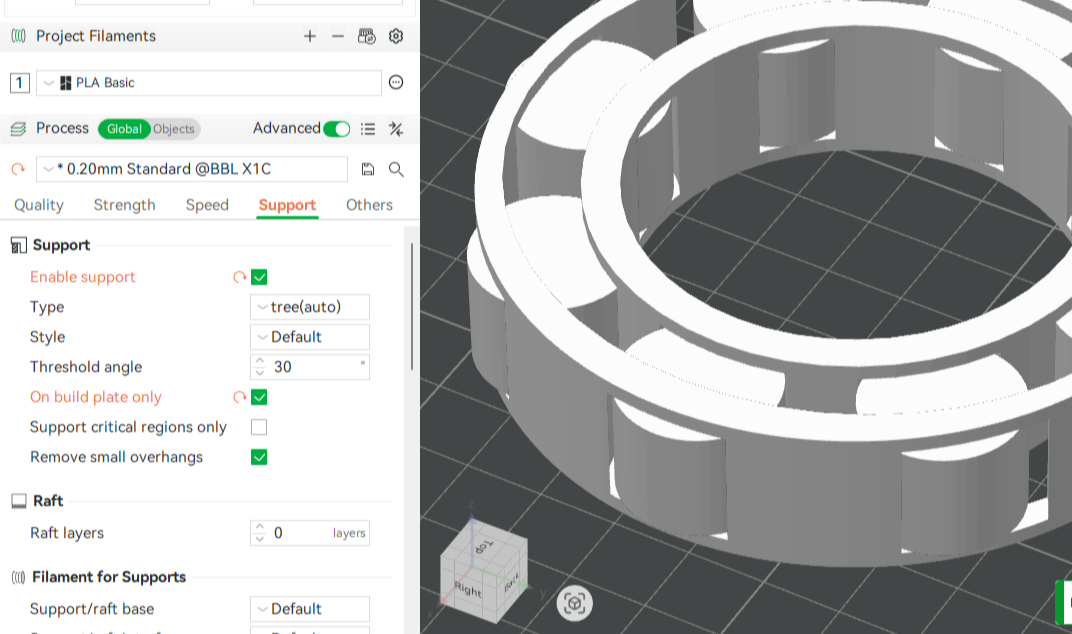Image resolution: width=1072 pixels, height=634 pixels.
Task: Select filament slot number 1
Action: [x=19, y=83]
